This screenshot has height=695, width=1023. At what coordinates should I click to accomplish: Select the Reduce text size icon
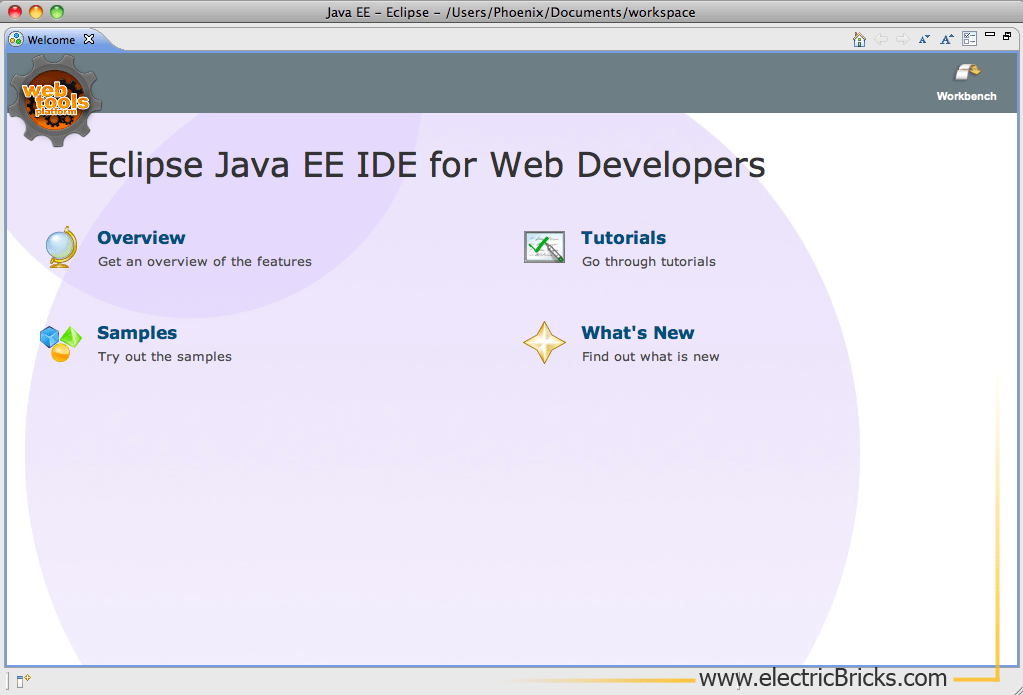tap(924, 38)
